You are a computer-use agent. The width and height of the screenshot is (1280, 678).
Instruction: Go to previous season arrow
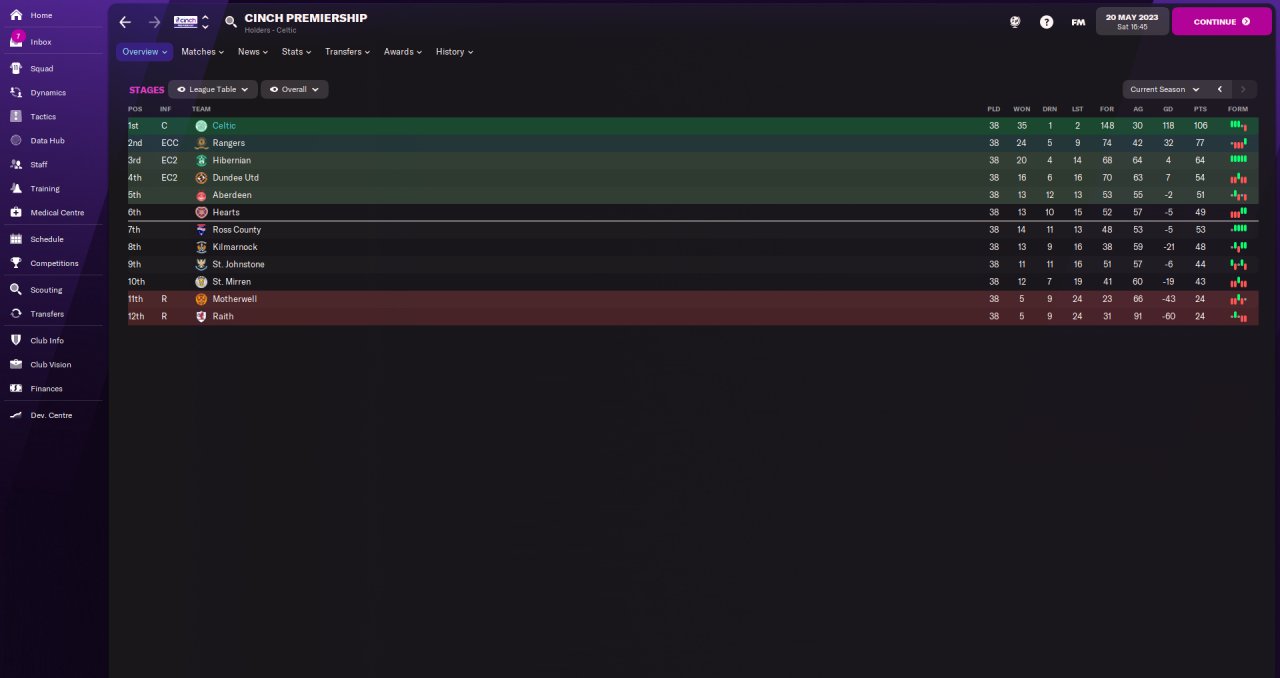1219,89
